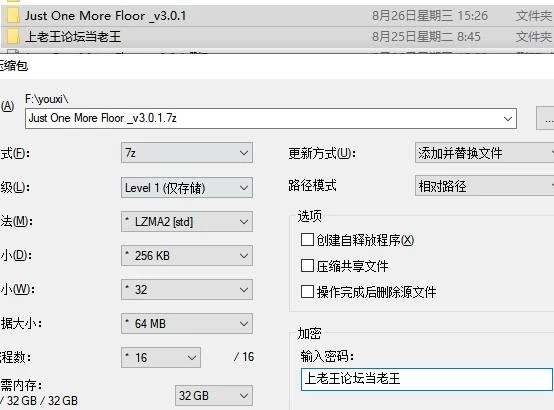Viewport: 554px width, 410px height.
Task: Edit archive name field Just One More Floor _v3.0.1.7z
Action: pyautogui.click(x=271, y=118)
